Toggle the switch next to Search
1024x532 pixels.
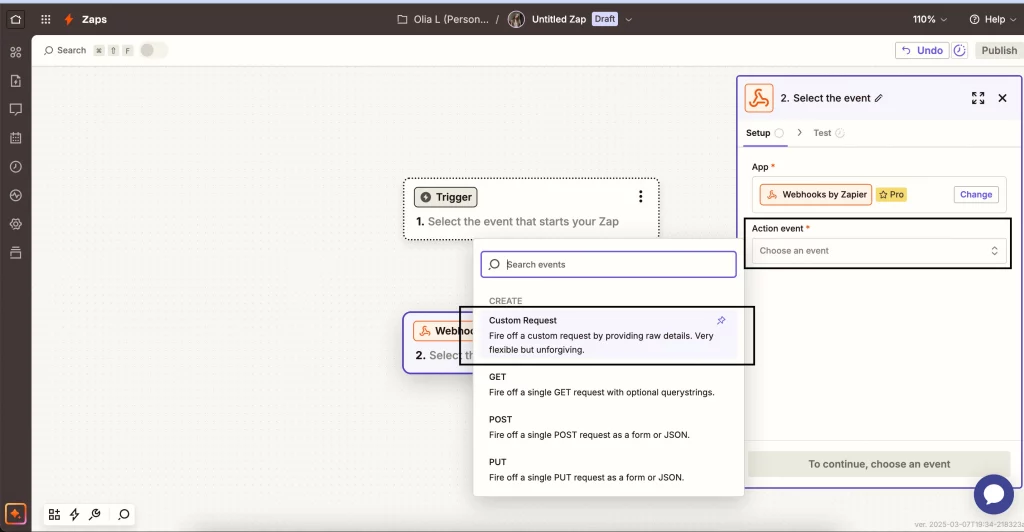pyautogui.click(x=153, y=50)
